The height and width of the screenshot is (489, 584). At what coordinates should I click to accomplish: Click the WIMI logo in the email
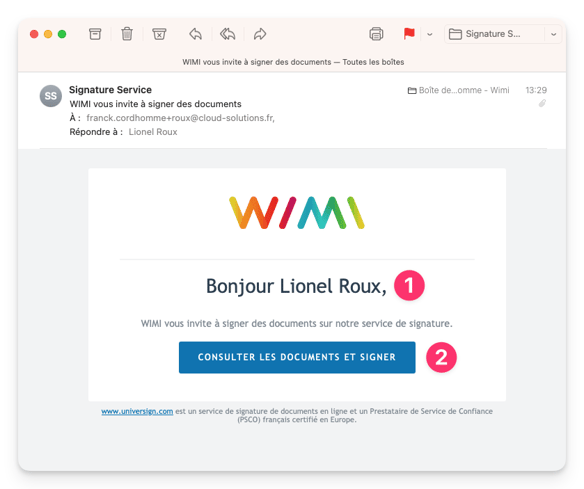pos(297,213)
